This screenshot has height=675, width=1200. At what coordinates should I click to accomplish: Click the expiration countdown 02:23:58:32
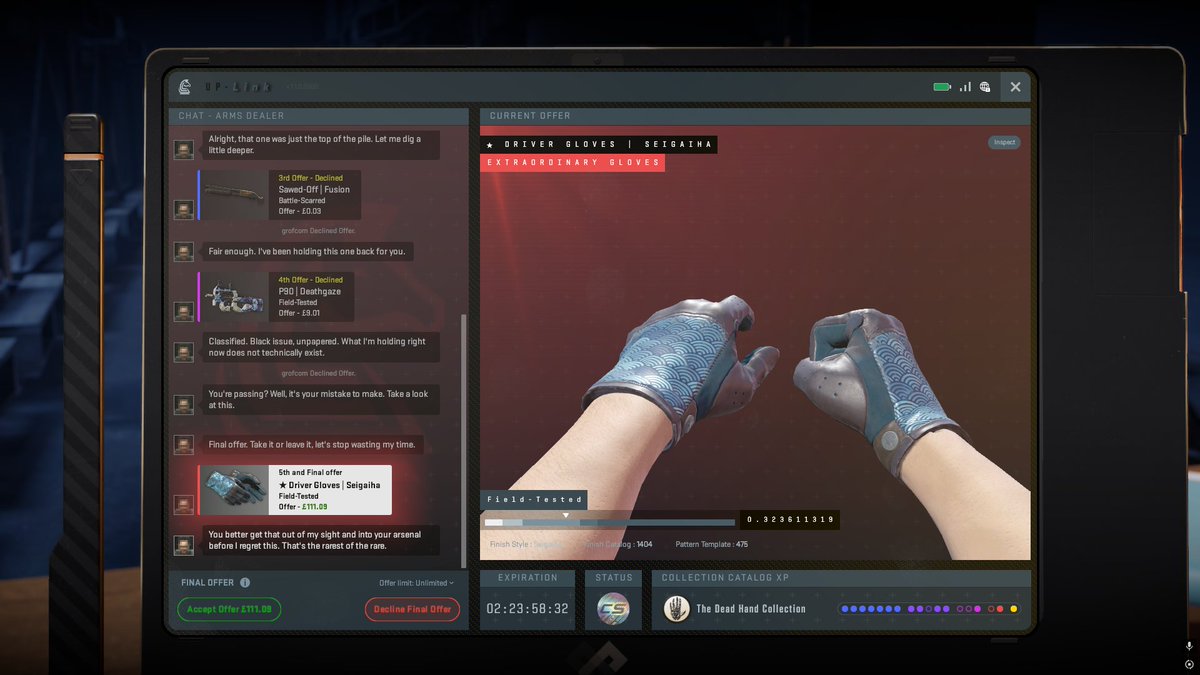coord(527,608)
